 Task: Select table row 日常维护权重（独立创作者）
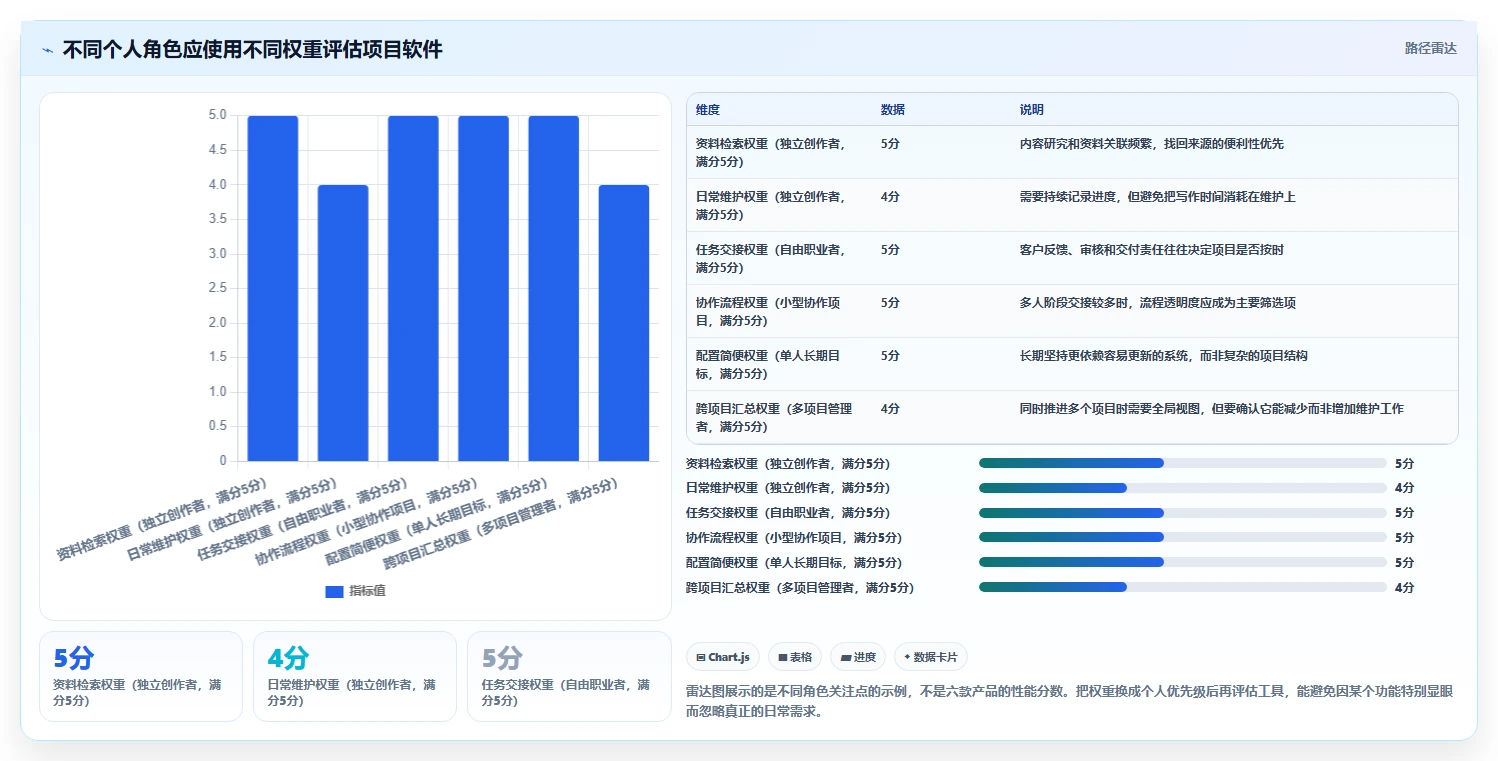[x=1072, y=205]
